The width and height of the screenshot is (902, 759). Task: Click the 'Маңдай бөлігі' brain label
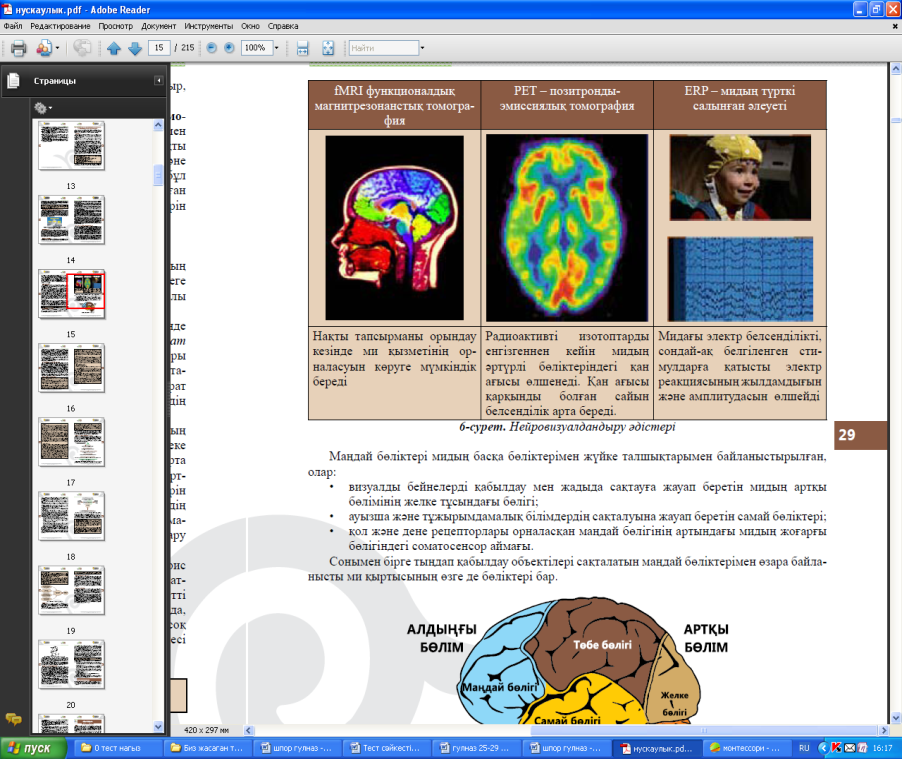[x=500, y=687]
